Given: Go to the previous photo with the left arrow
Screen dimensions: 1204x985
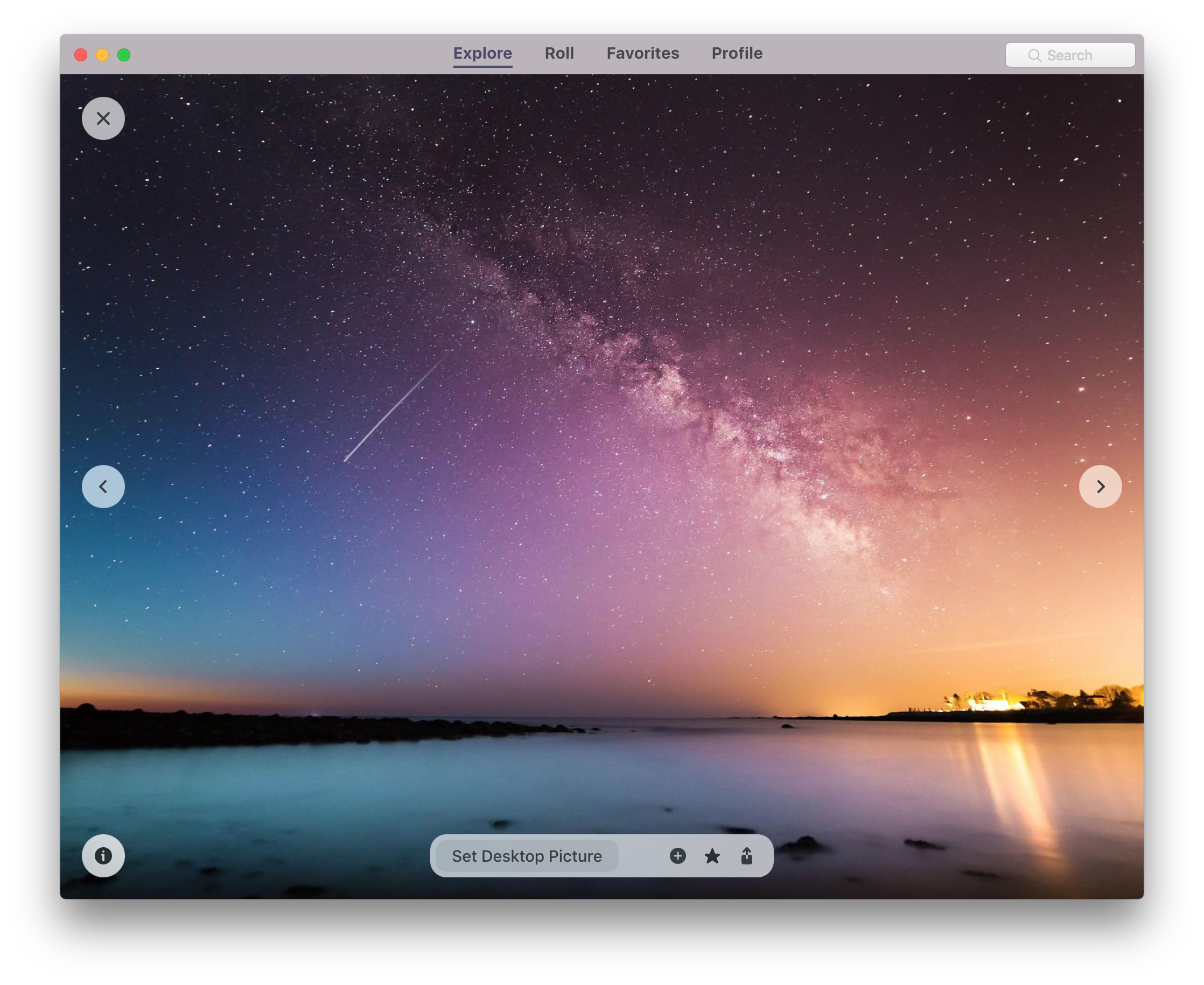Looking at the screenshot, I should point(103,486).
